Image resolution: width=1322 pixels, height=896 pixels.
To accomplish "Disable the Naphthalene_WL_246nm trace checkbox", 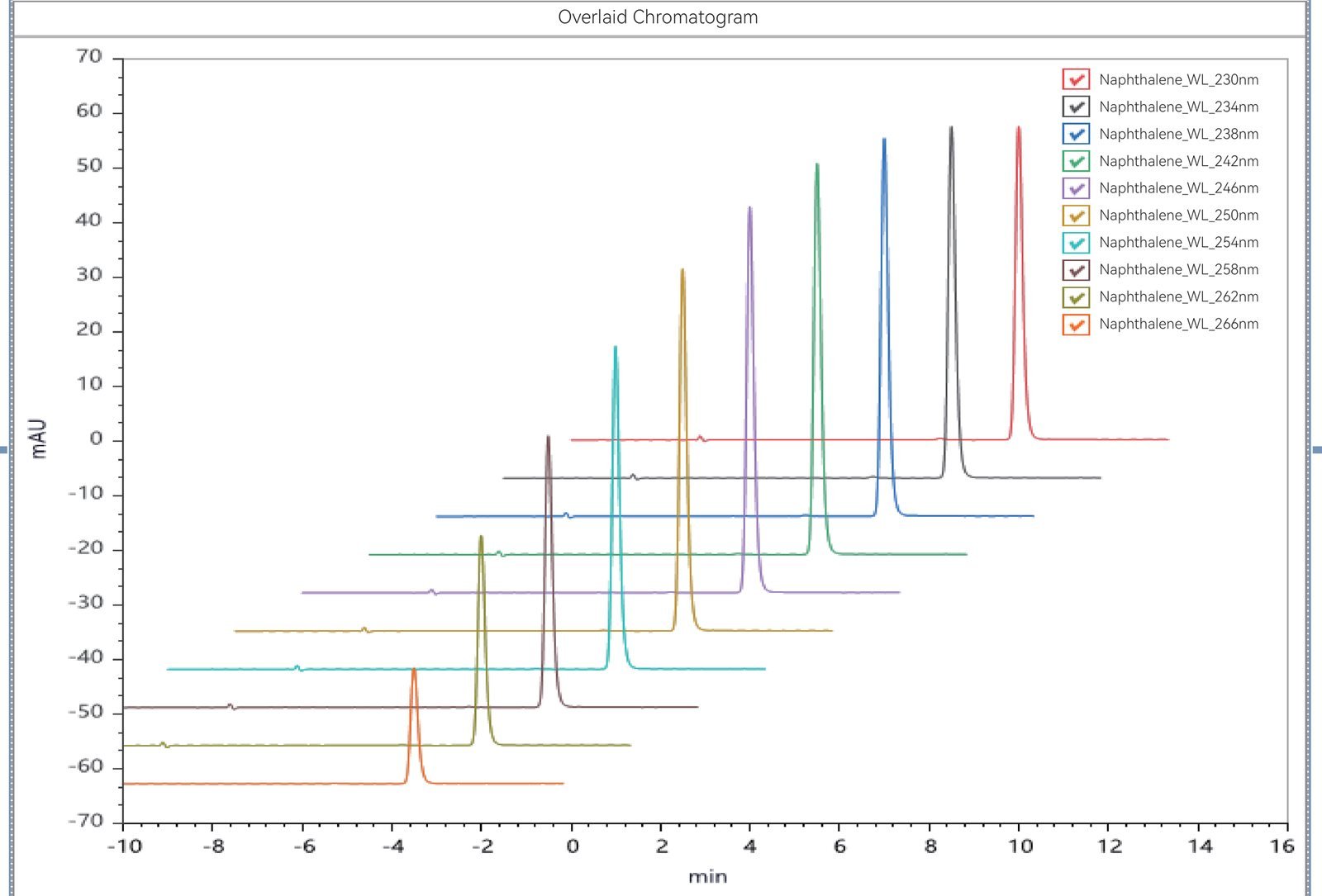I will 1076,188.
